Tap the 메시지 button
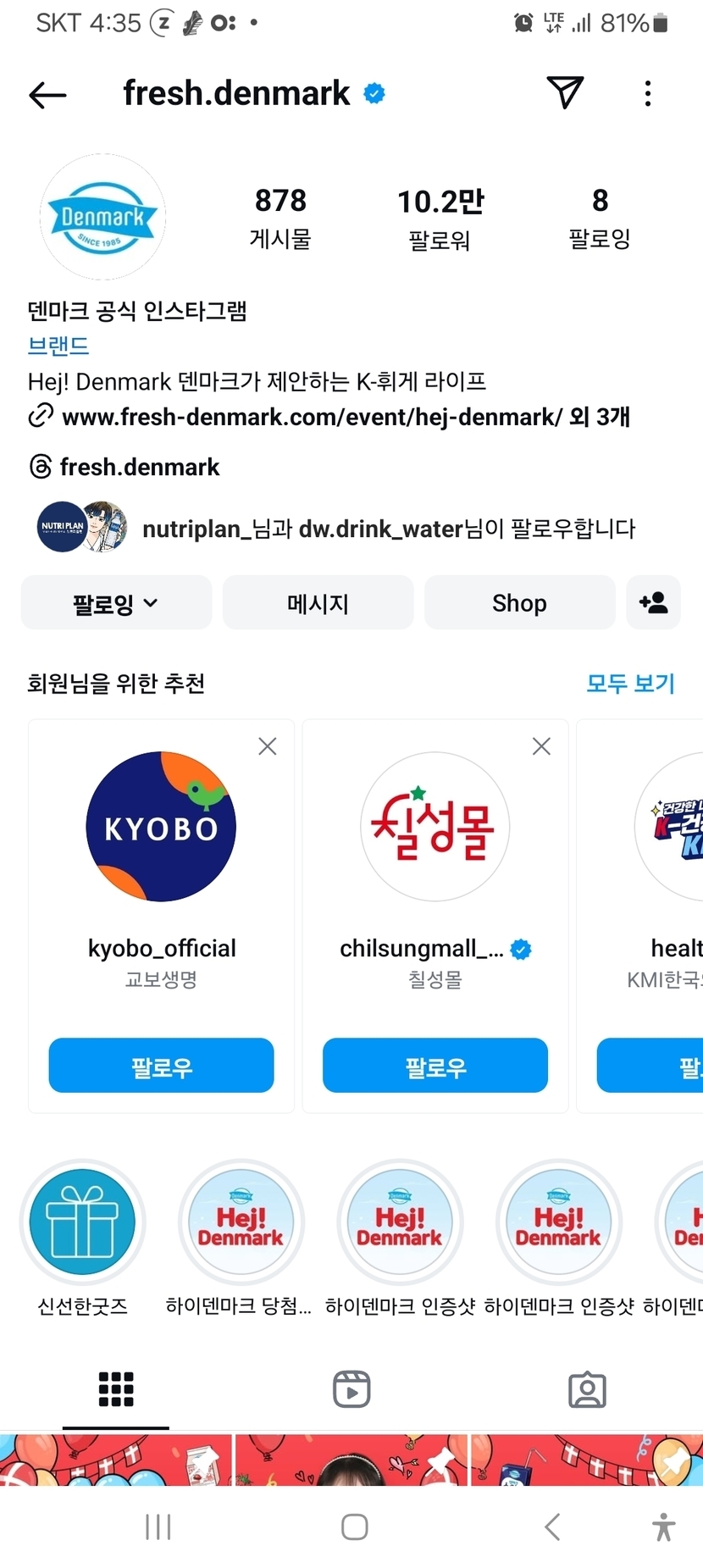The image size is (703, 1568). click(x=318, y=603)
